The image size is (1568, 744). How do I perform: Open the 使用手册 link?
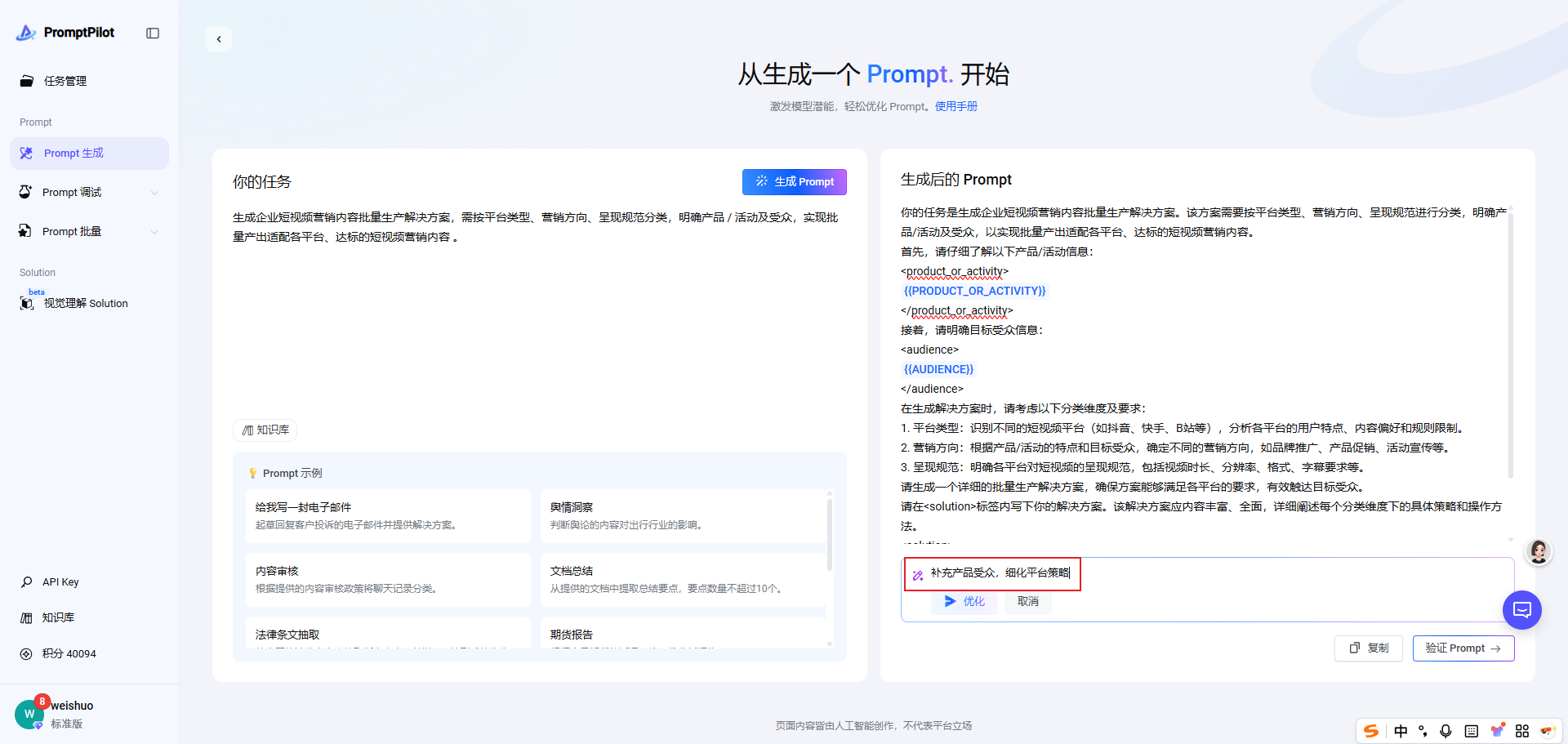(x=955, y=106)
